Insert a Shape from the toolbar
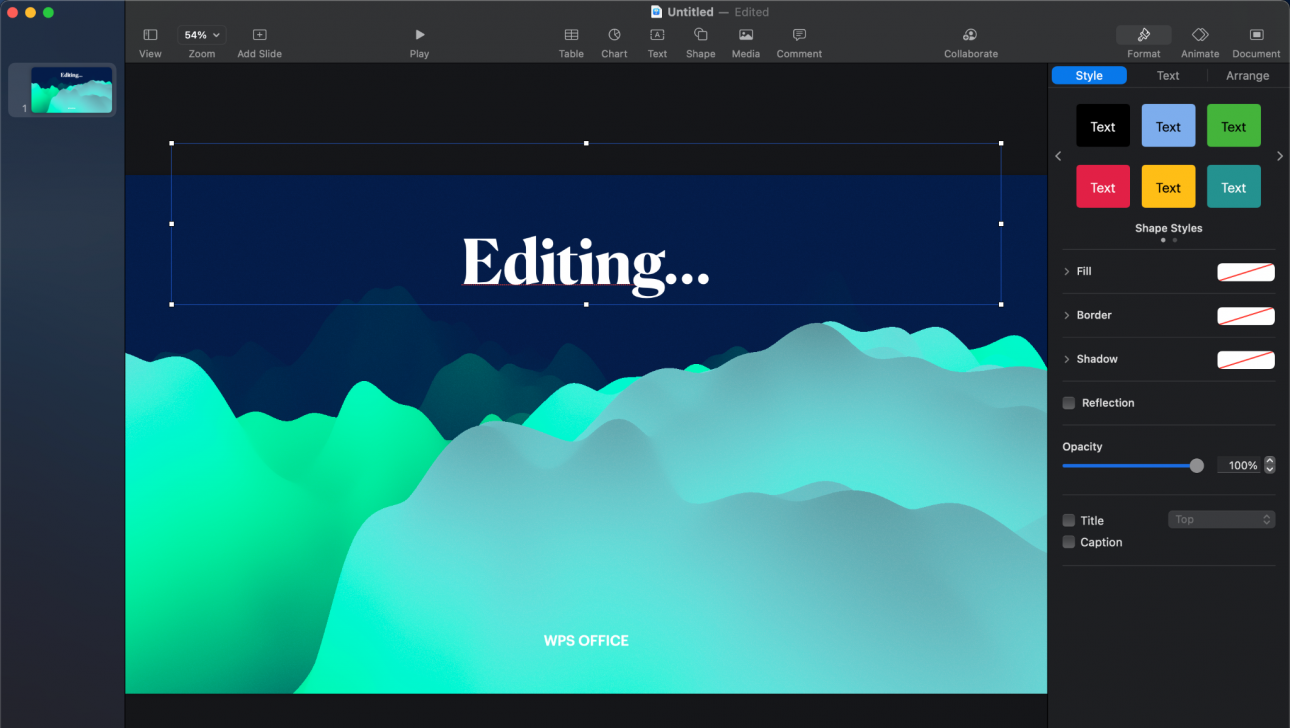Viewport: 1290px width, 728px height. tap(700, 40)
